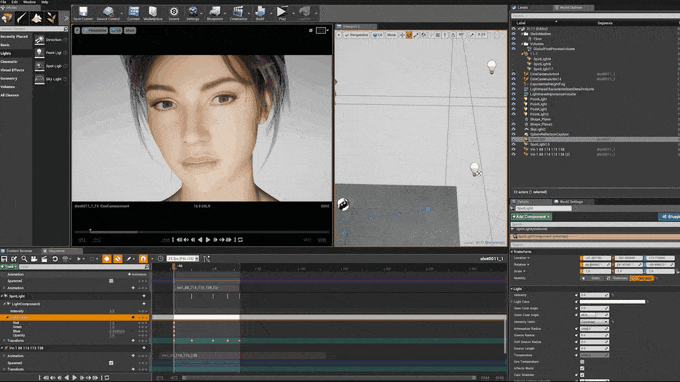Open the Sequencer frame rate dropdown

183,259
